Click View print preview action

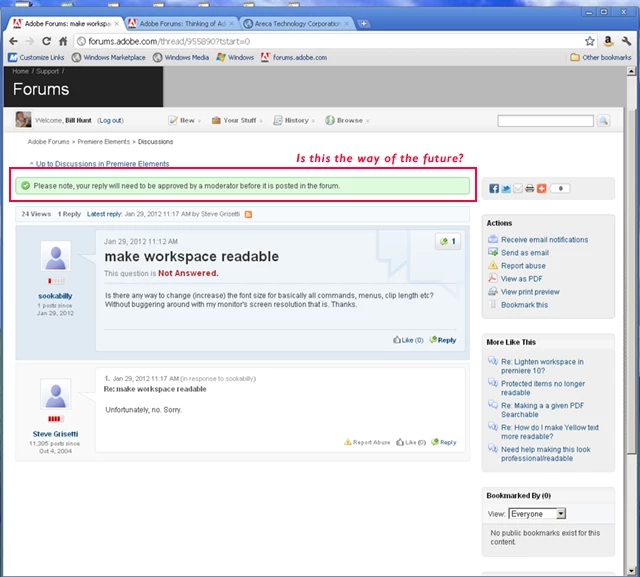tap(530, 292)
